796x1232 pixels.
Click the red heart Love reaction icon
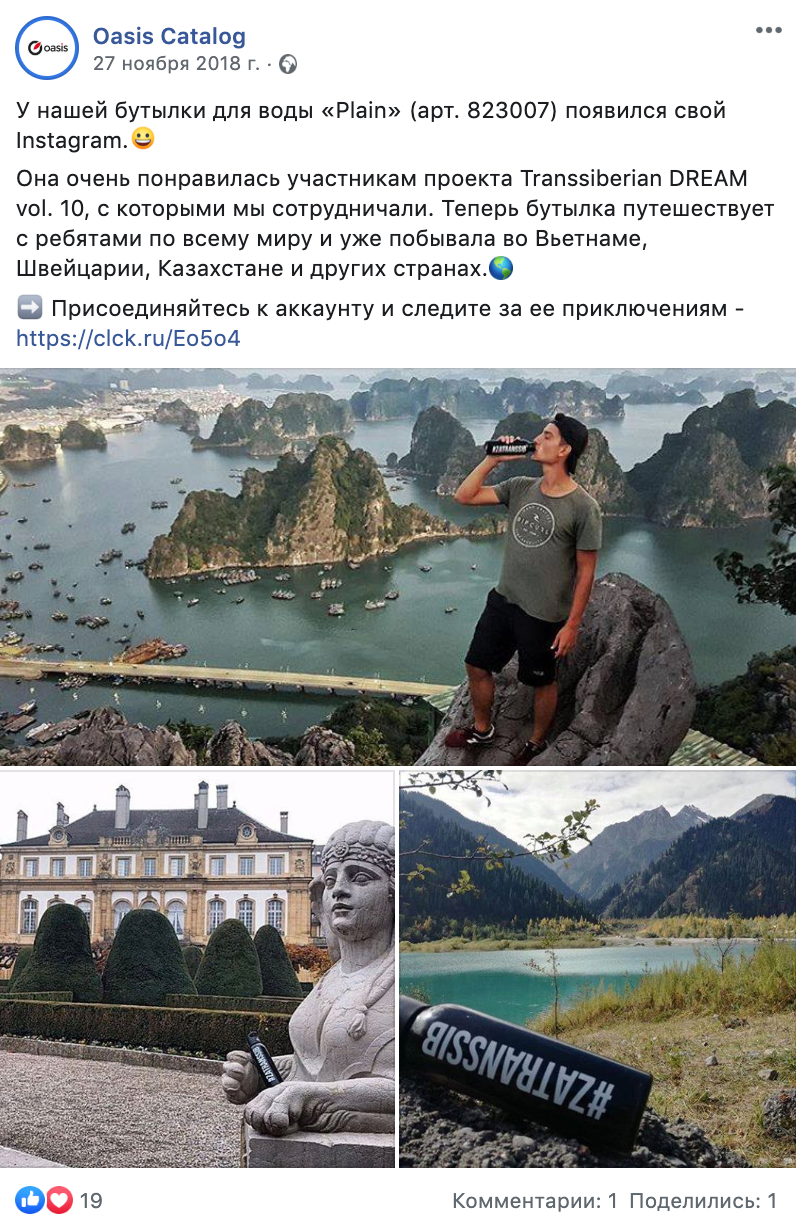tap(59, 1200)
